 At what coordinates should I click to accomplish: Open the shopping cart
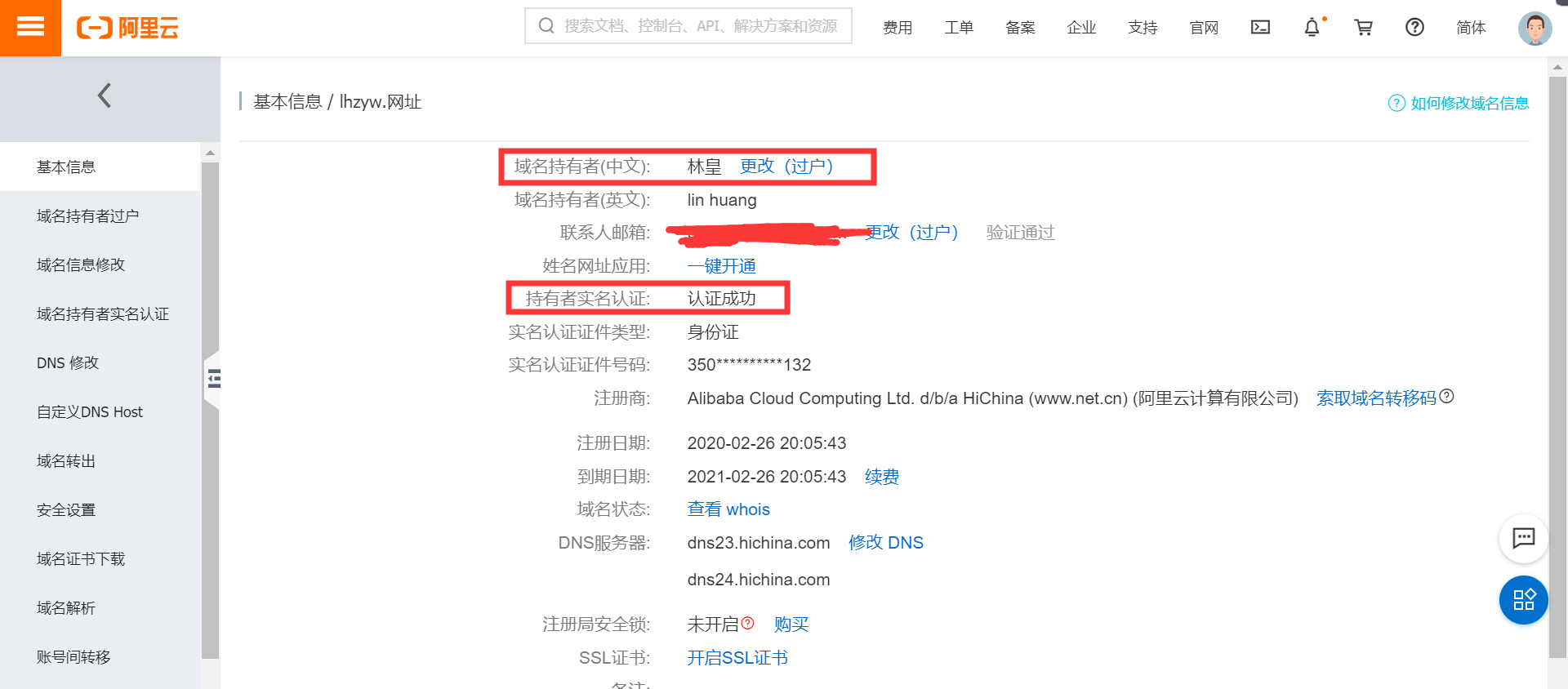click(x=1363, y=27)
